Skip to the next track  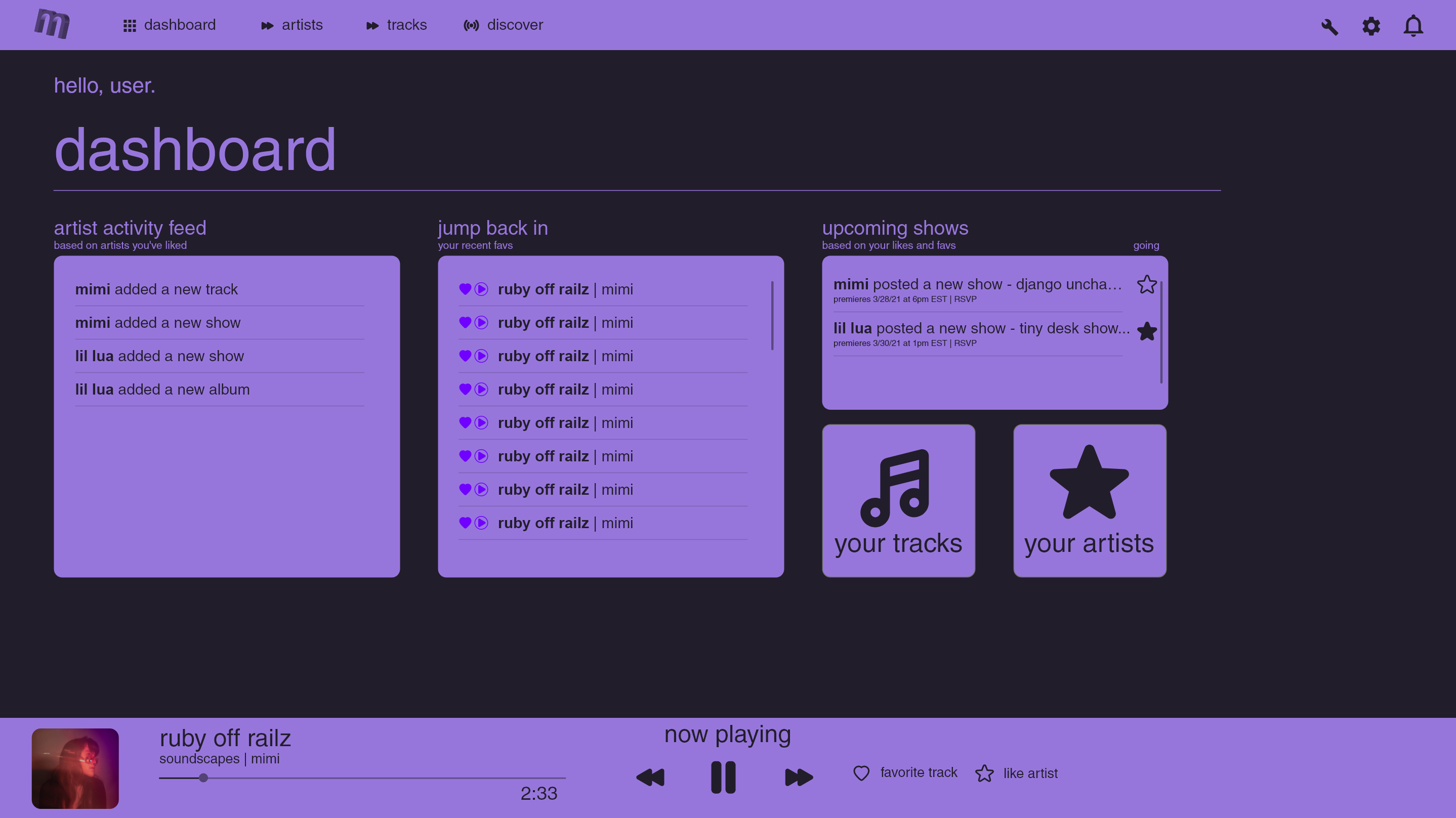tap(799, 778)
